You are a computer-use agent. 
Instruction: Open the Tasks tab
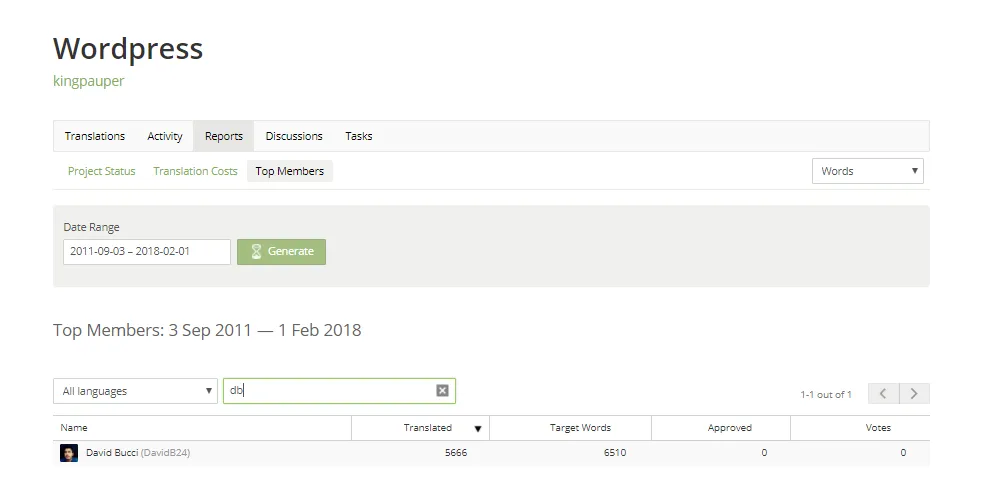(359, 136)
